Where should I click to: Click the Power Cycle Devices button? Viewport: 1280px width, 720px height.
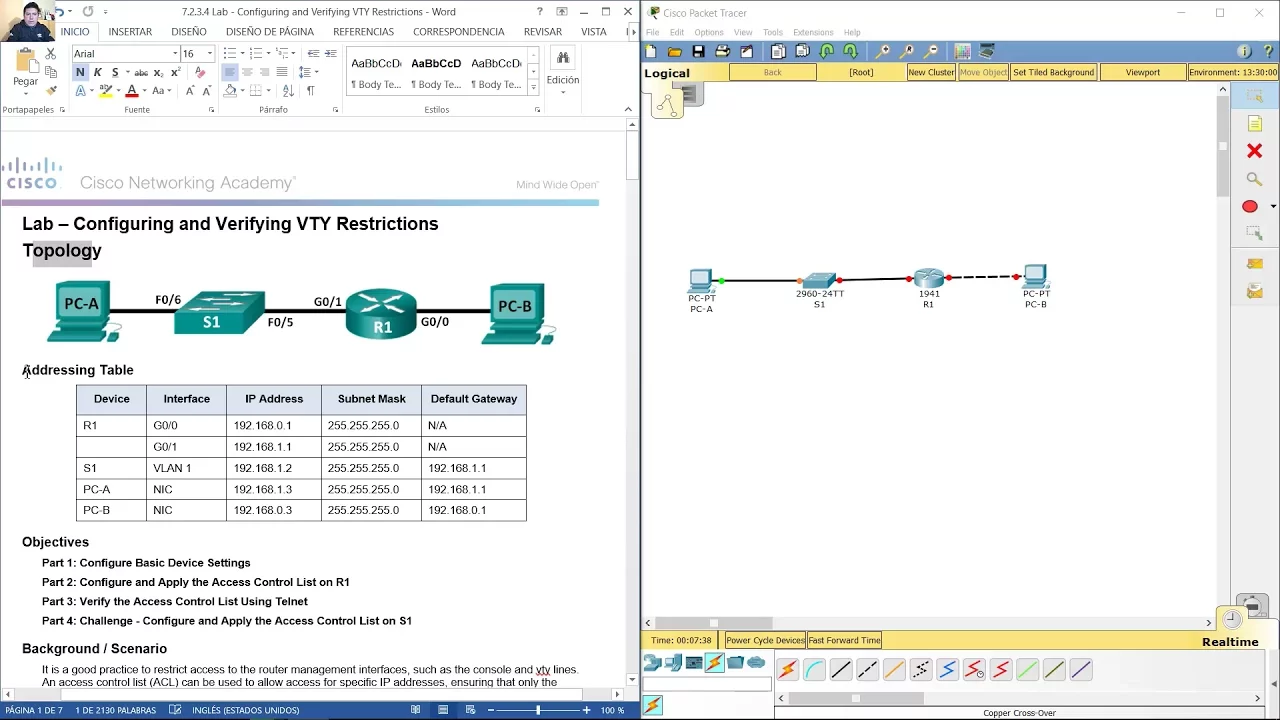(765, 640)
